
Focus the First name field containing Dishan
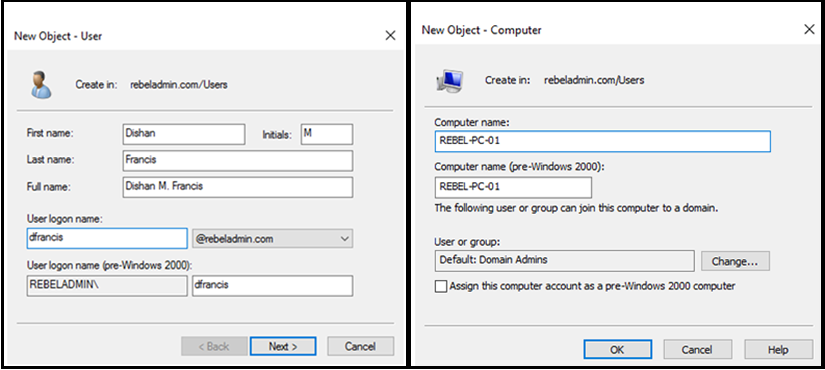pos(184,134)
